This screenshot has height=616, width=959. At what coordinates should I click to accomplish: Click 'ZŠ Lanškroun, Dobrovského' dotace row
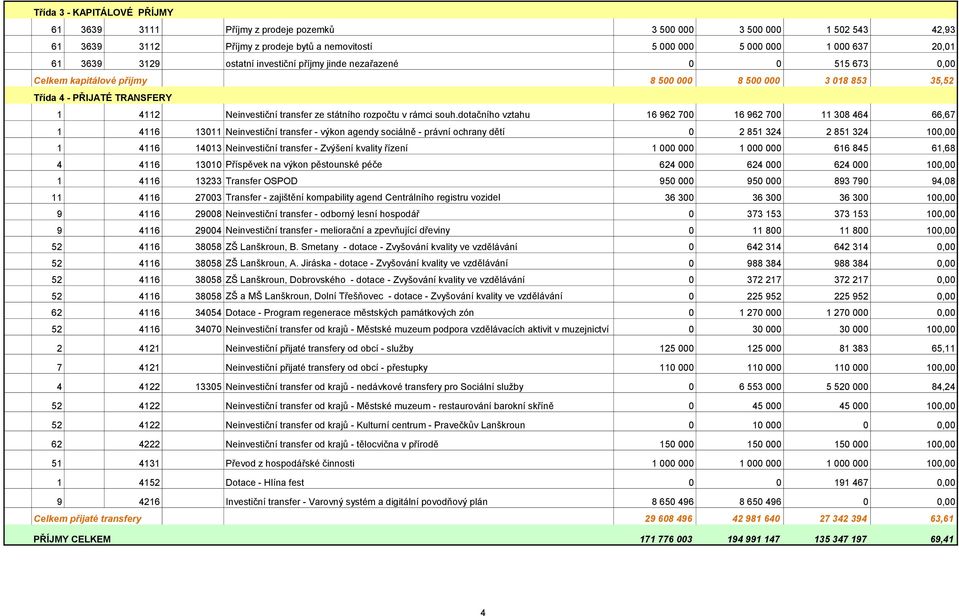375,280
